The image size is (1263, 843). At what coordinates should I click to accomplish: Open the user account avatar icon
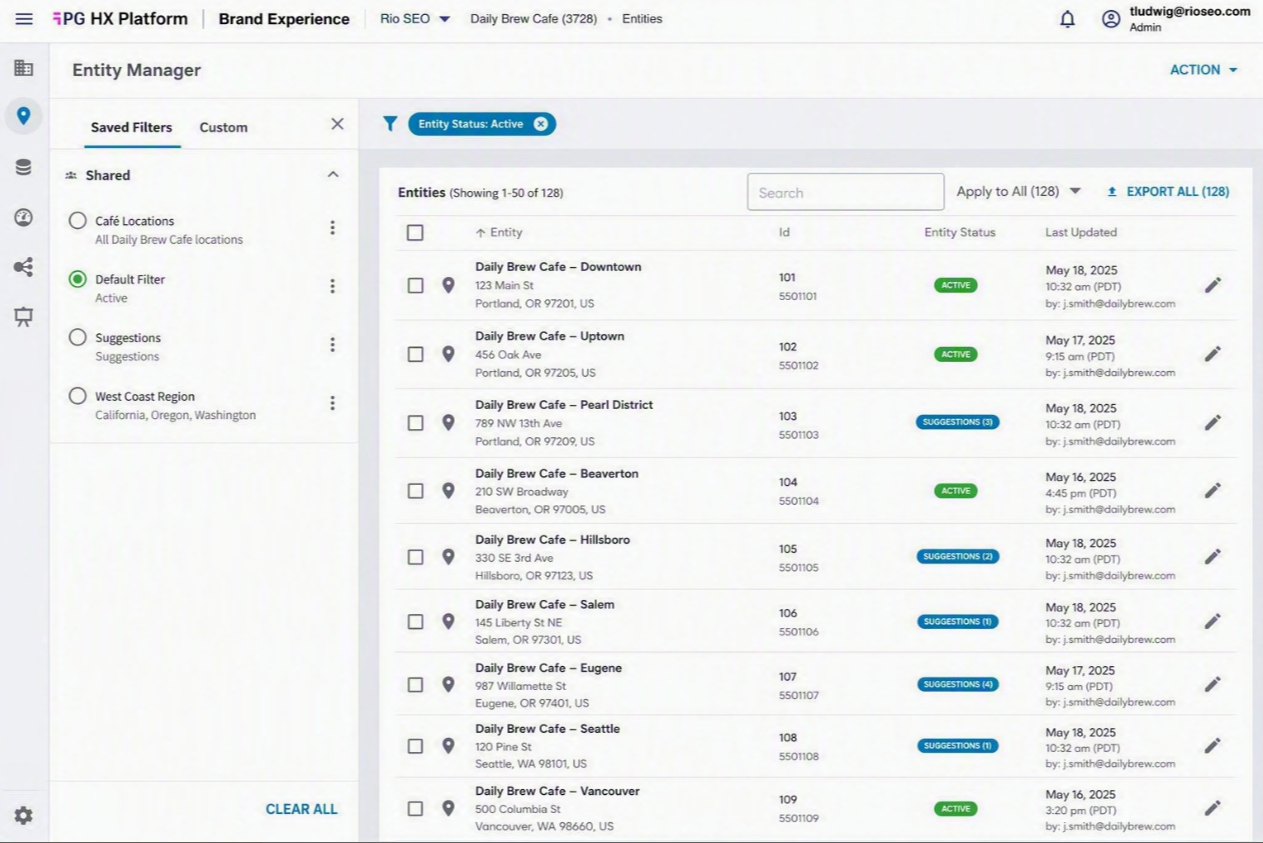point(1111,19)
